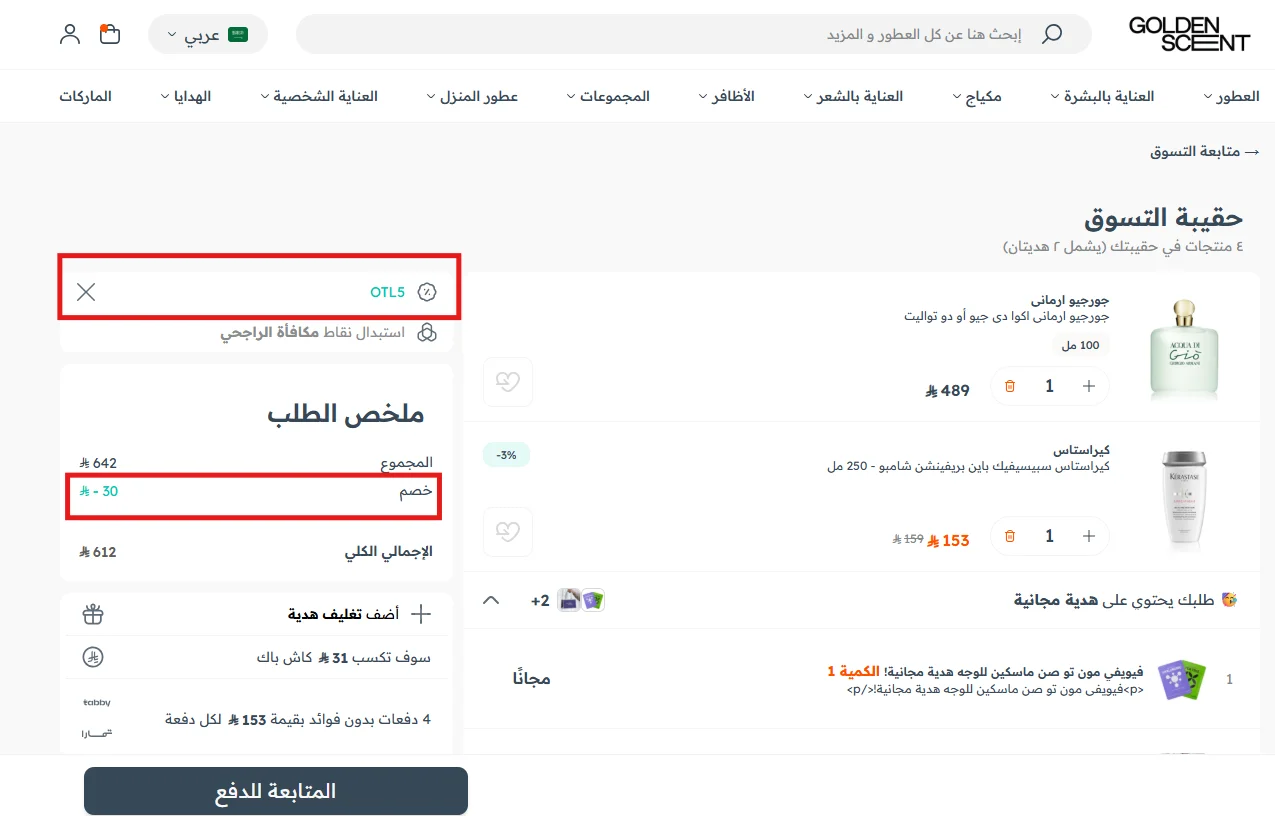1275x816 pixels.
Task: Click the free gifts preview thumbnails
Action: pos(581,600)
